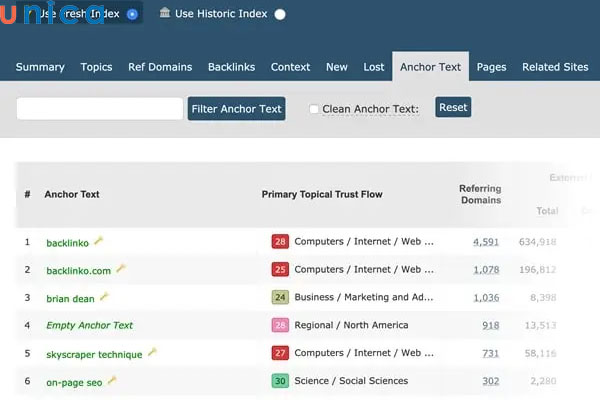
Task: Click the Reset button
Action: pyautogui.click(x=453, y=108)
